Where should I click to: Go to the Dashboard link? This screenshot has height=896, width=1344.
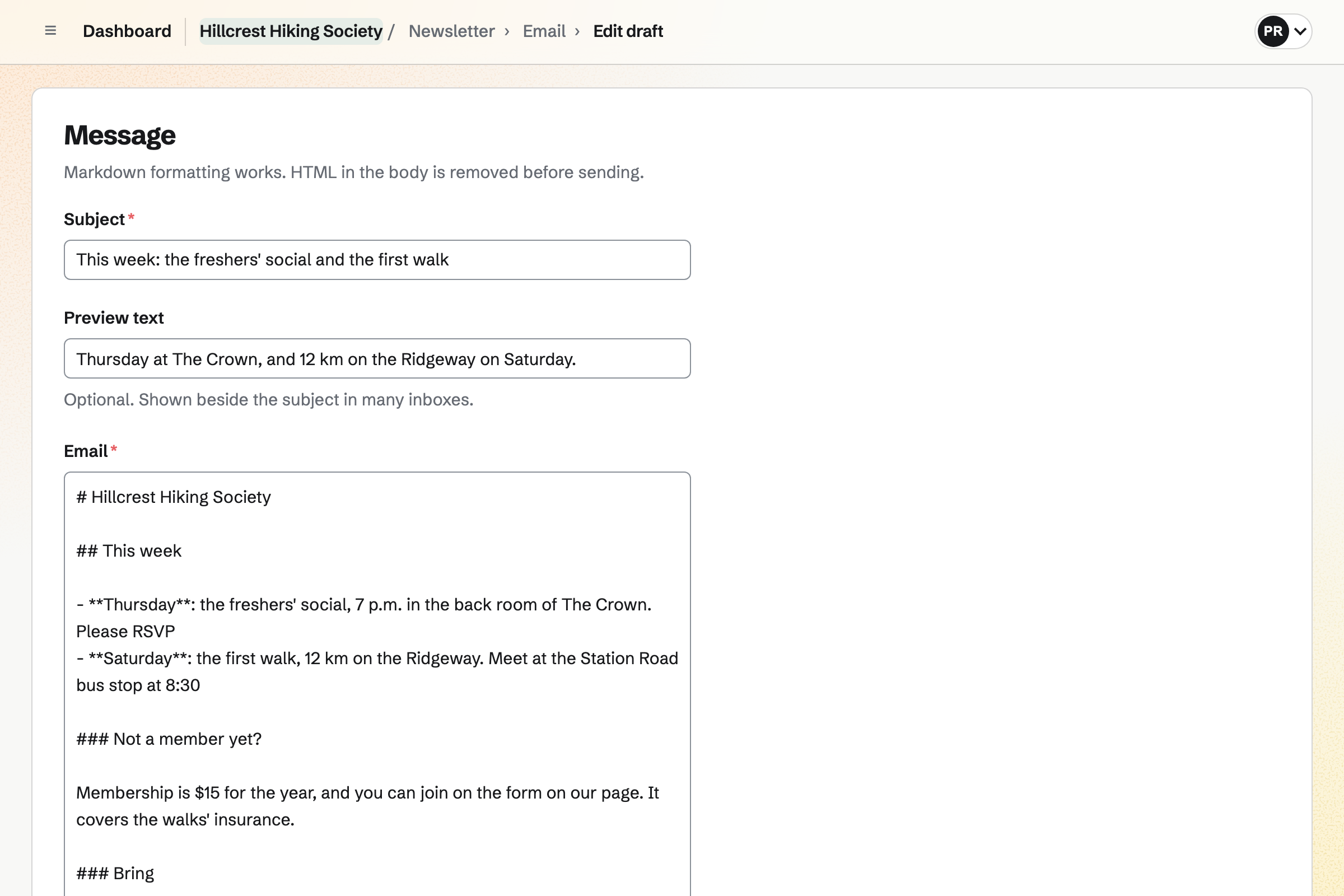click(127, 31)
